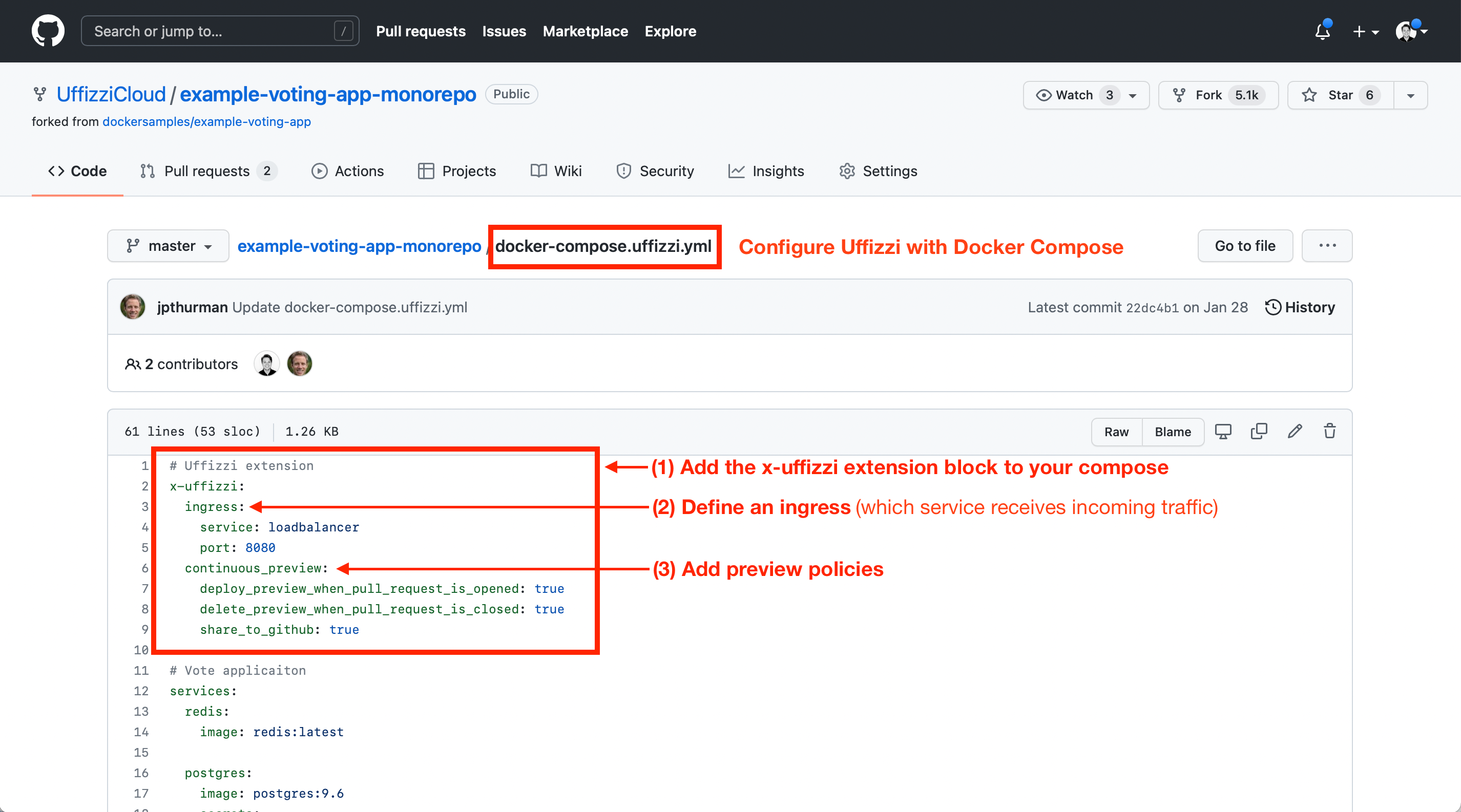Screen dimensions: 1461x812
Task: Switch to the repository Pull requests tab
Action: [207, 171]
